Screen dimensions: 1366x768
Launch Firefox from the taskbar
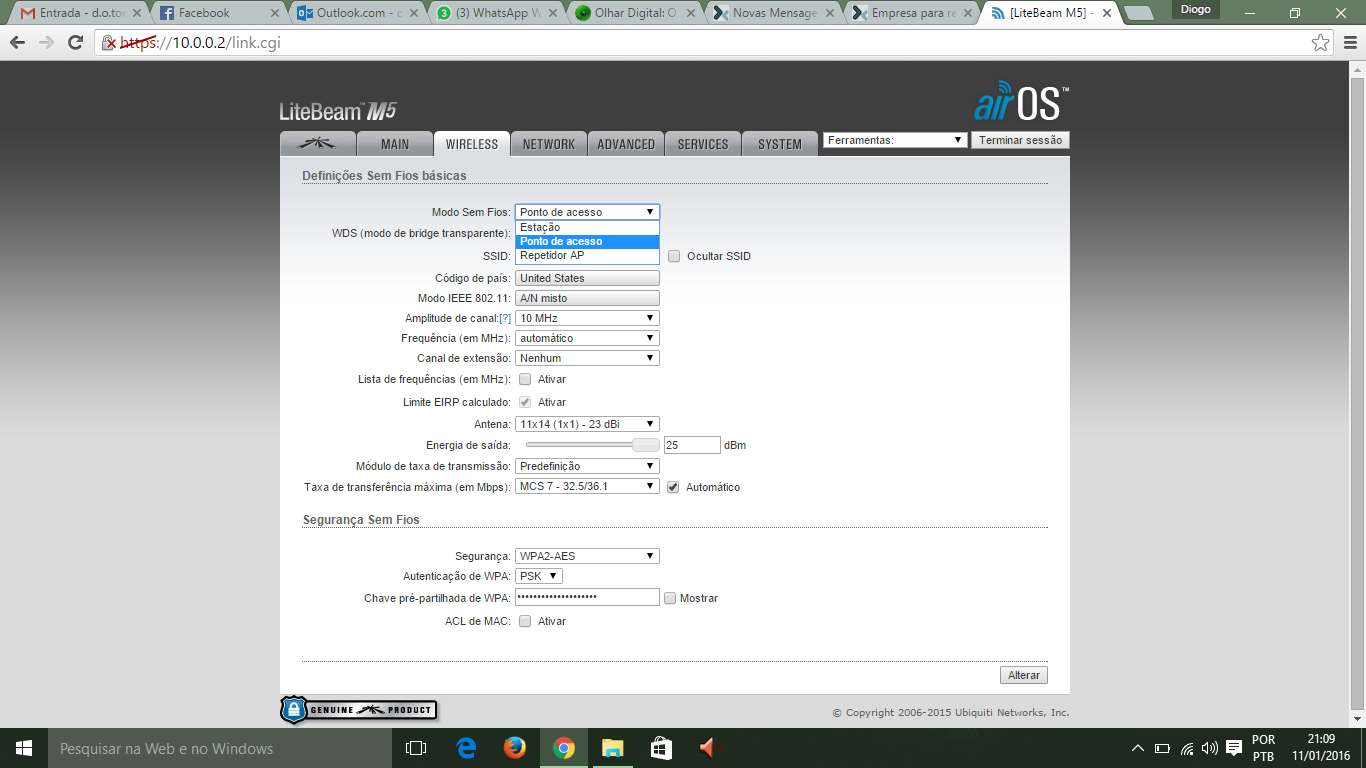515,748
